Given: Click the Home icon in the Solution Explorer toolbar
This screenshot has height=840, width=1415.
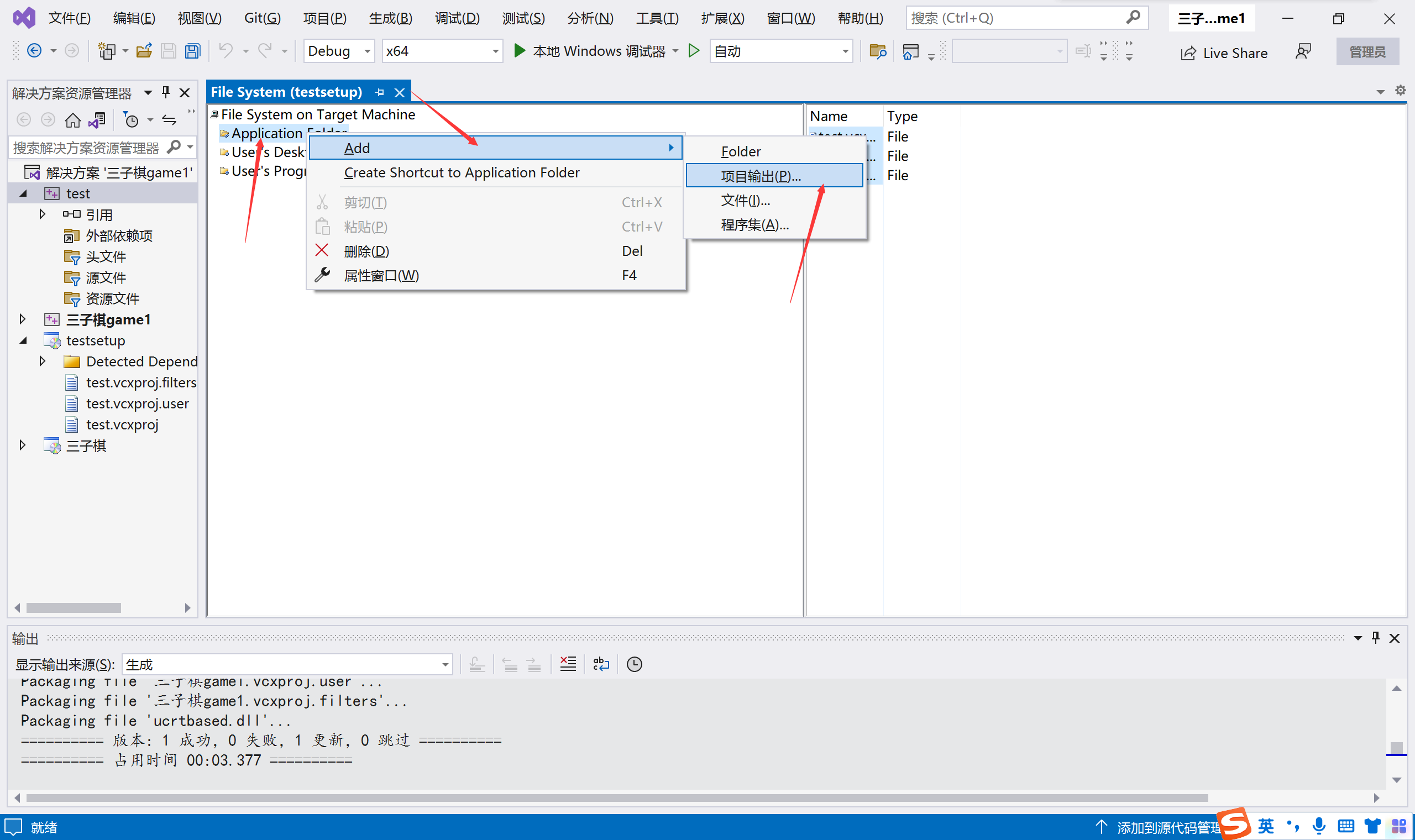Looking at the screenshot, I should pos(72,120).
